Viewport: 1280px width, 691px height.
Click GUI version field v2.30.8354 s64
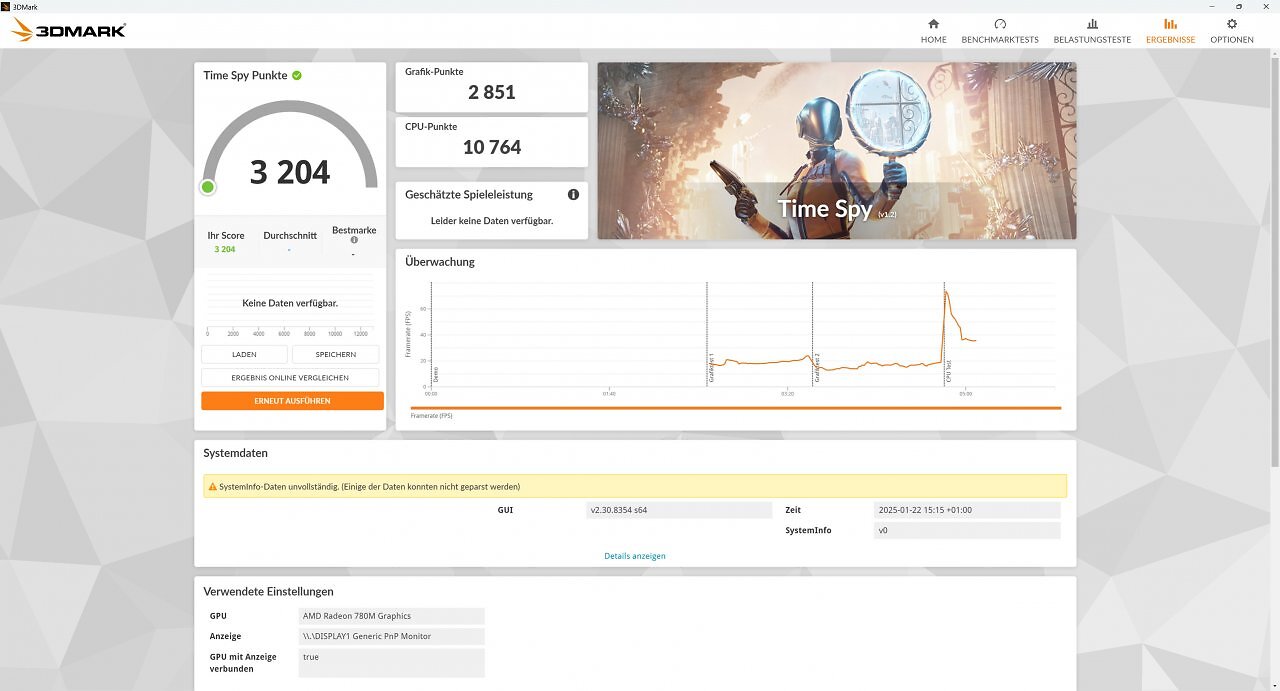pyautogui.click(x=679, y=510)
